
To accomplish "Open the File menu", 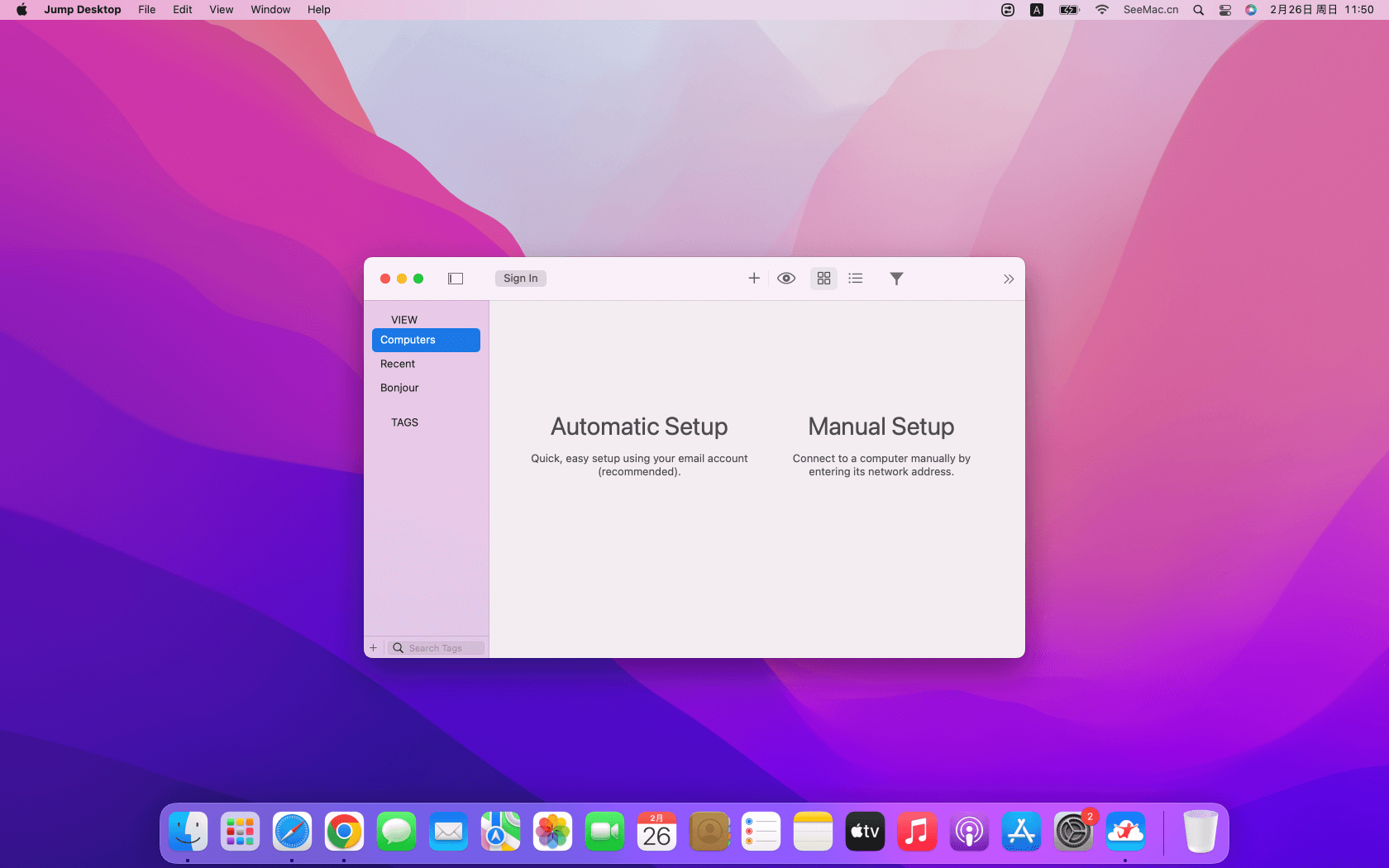I will [x=146, y=10].
